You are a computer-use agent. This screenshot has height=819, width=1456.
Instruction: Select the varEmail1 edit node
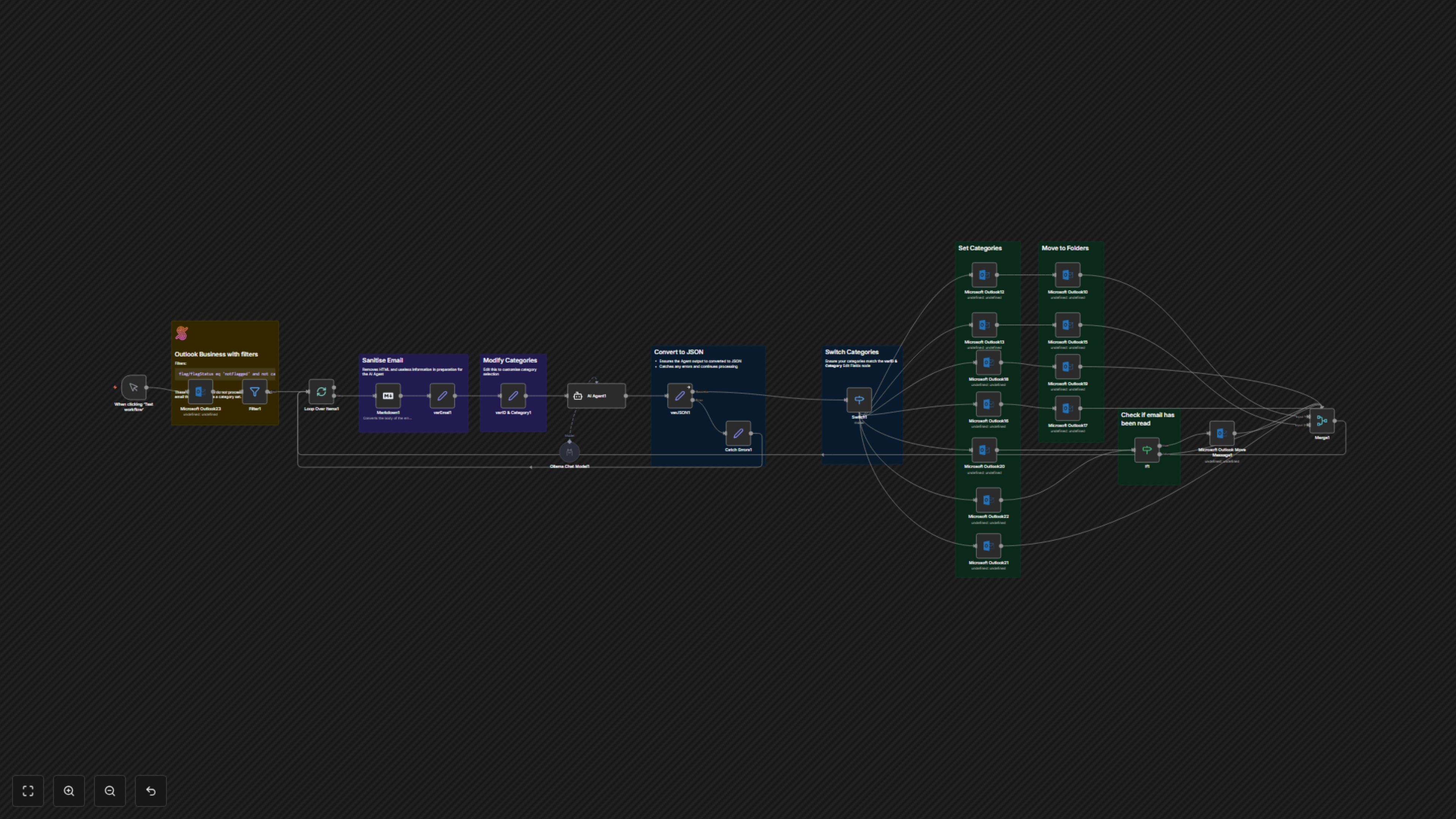coord(442,395)
